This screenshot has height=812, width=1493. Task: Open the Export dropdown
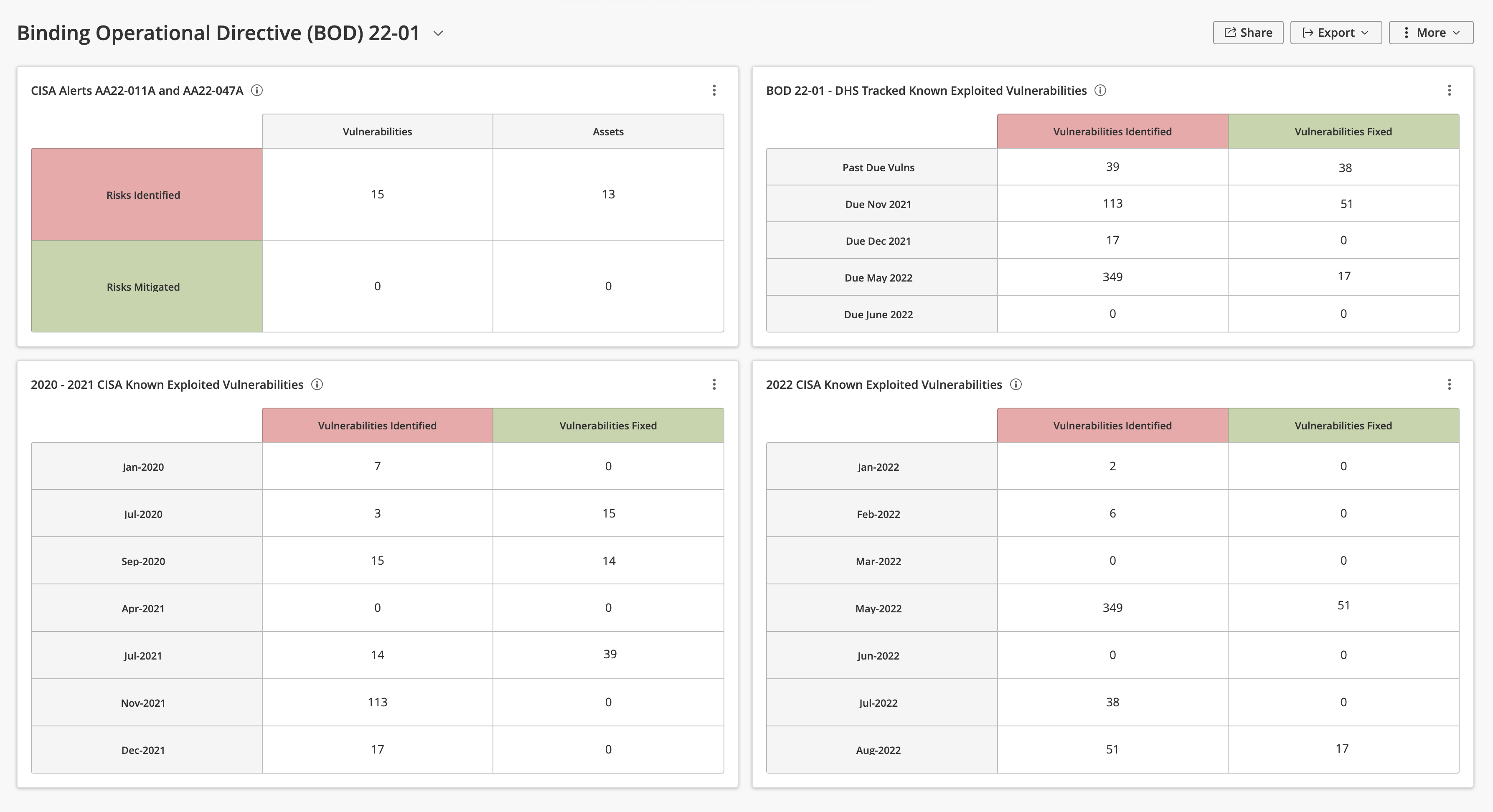click(x=1336, y=33)
